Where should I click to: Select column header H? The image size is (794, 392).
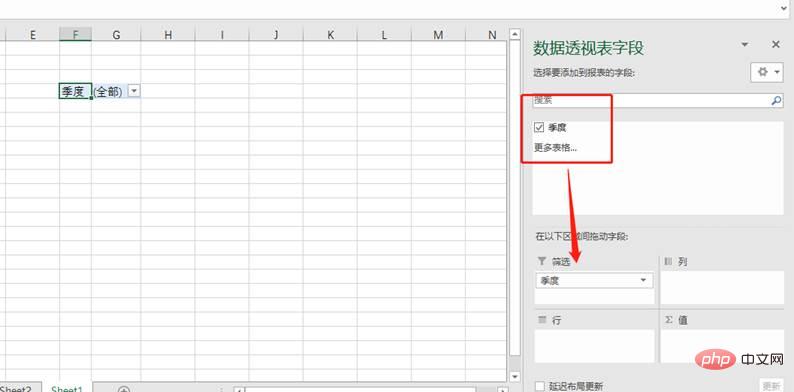(168, 34)
